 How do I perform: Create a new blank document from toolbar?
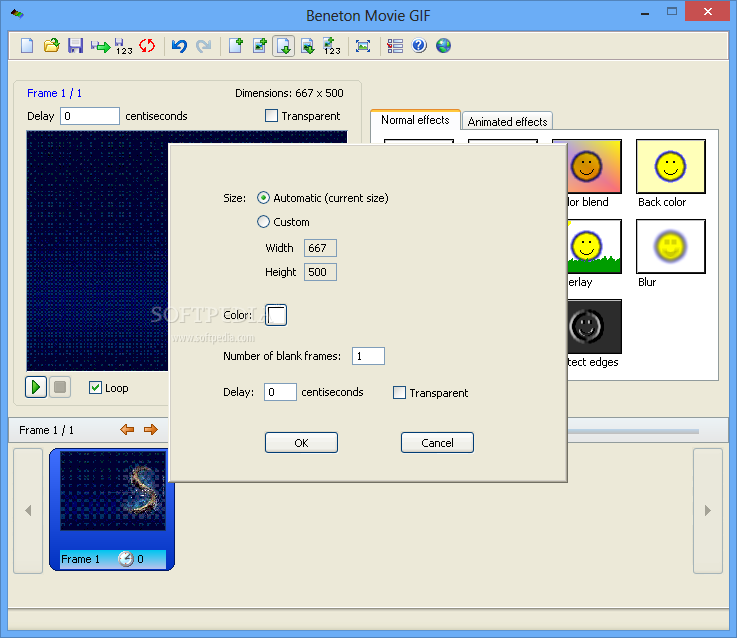click(27, 46)
